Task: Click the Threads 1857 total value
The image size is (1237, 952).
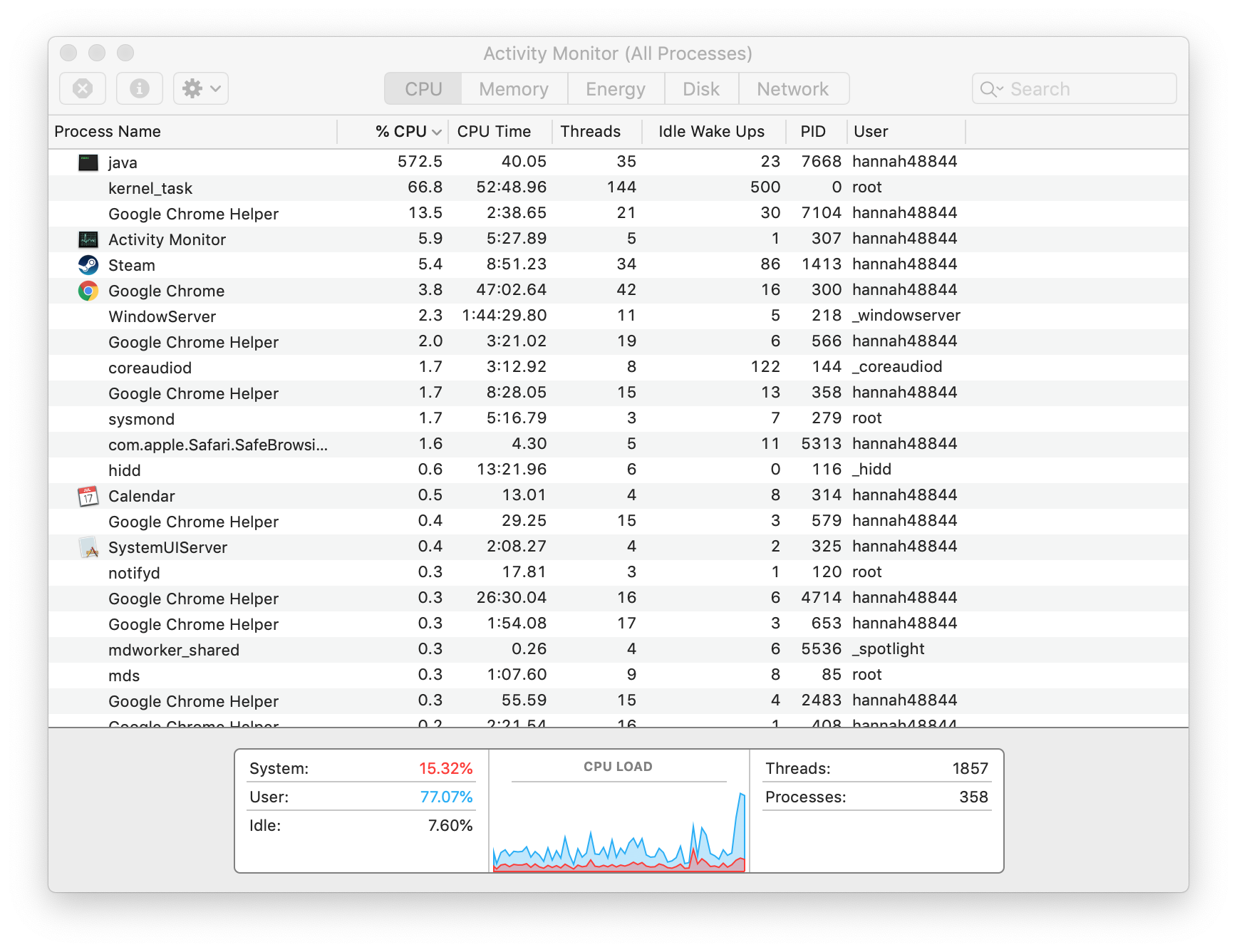Action: point(970,768)
